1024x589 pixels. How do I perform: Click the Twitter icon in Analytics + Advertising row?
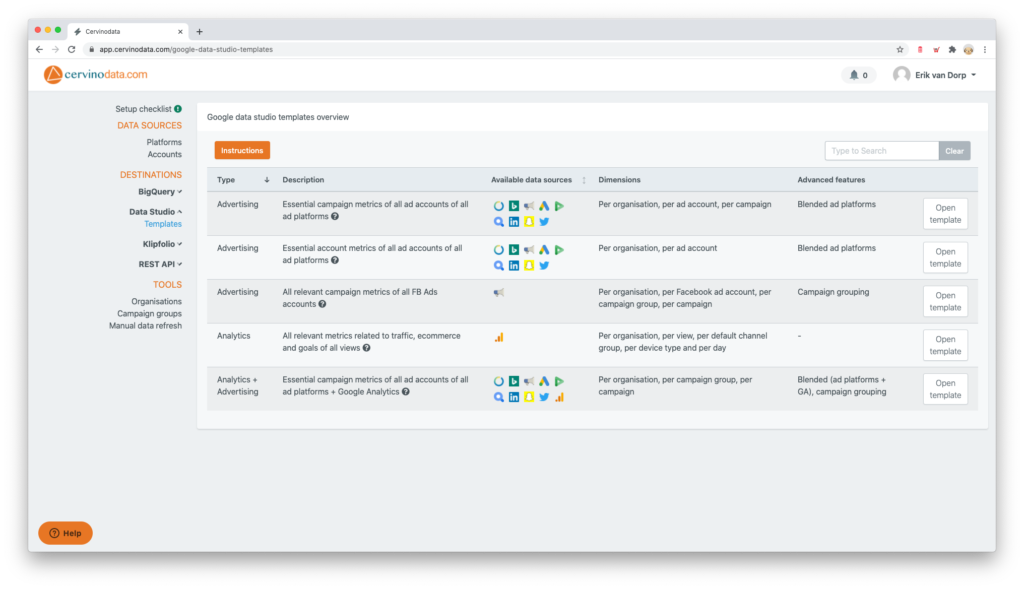(544, 397)
